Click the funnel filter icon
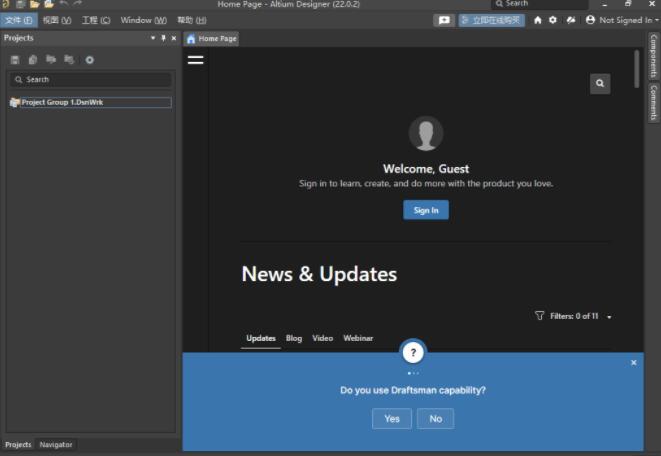This screenshot has width=661, height=456. click(x=540, y=316)
